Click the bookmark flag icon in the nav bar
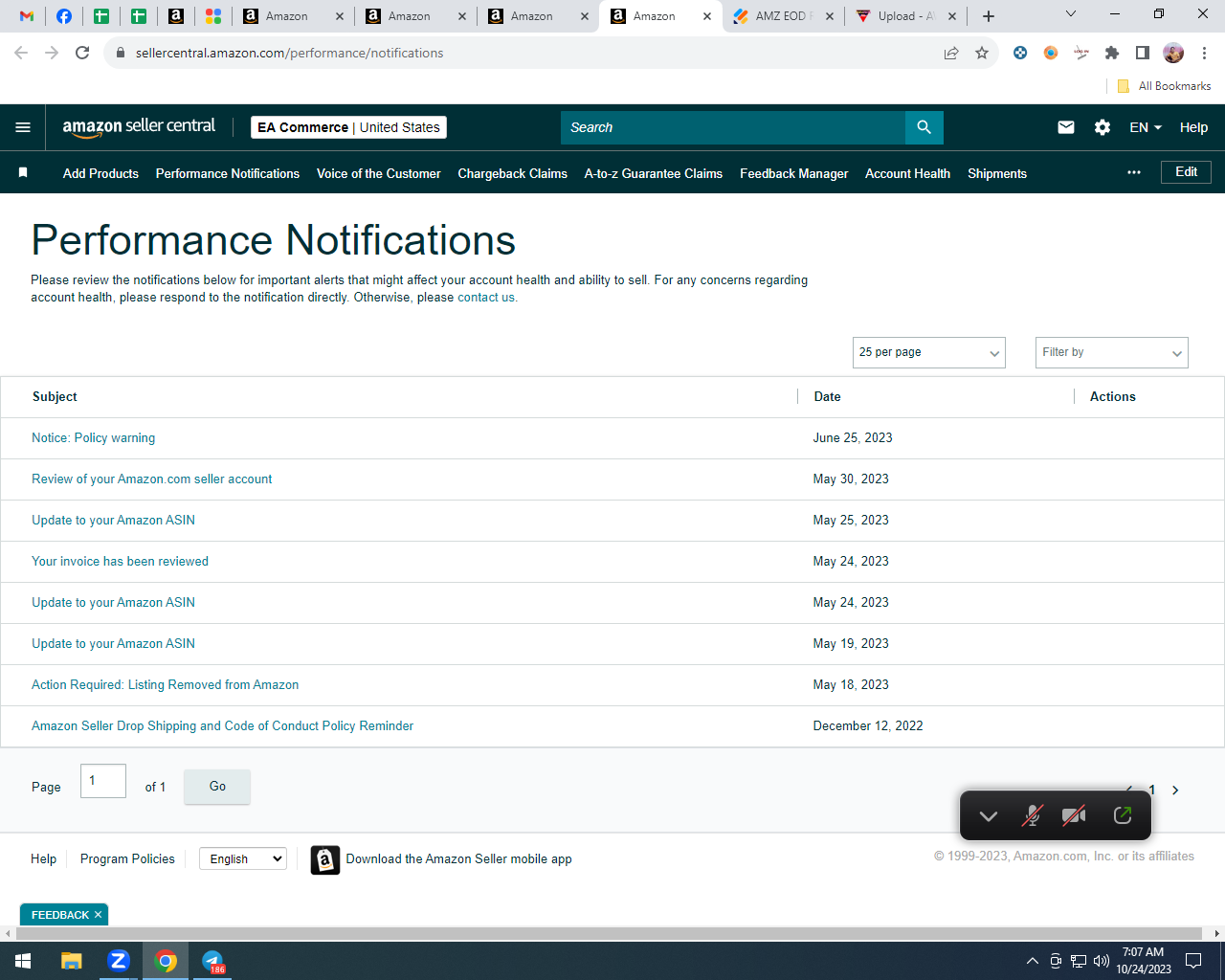 [23, 172]
